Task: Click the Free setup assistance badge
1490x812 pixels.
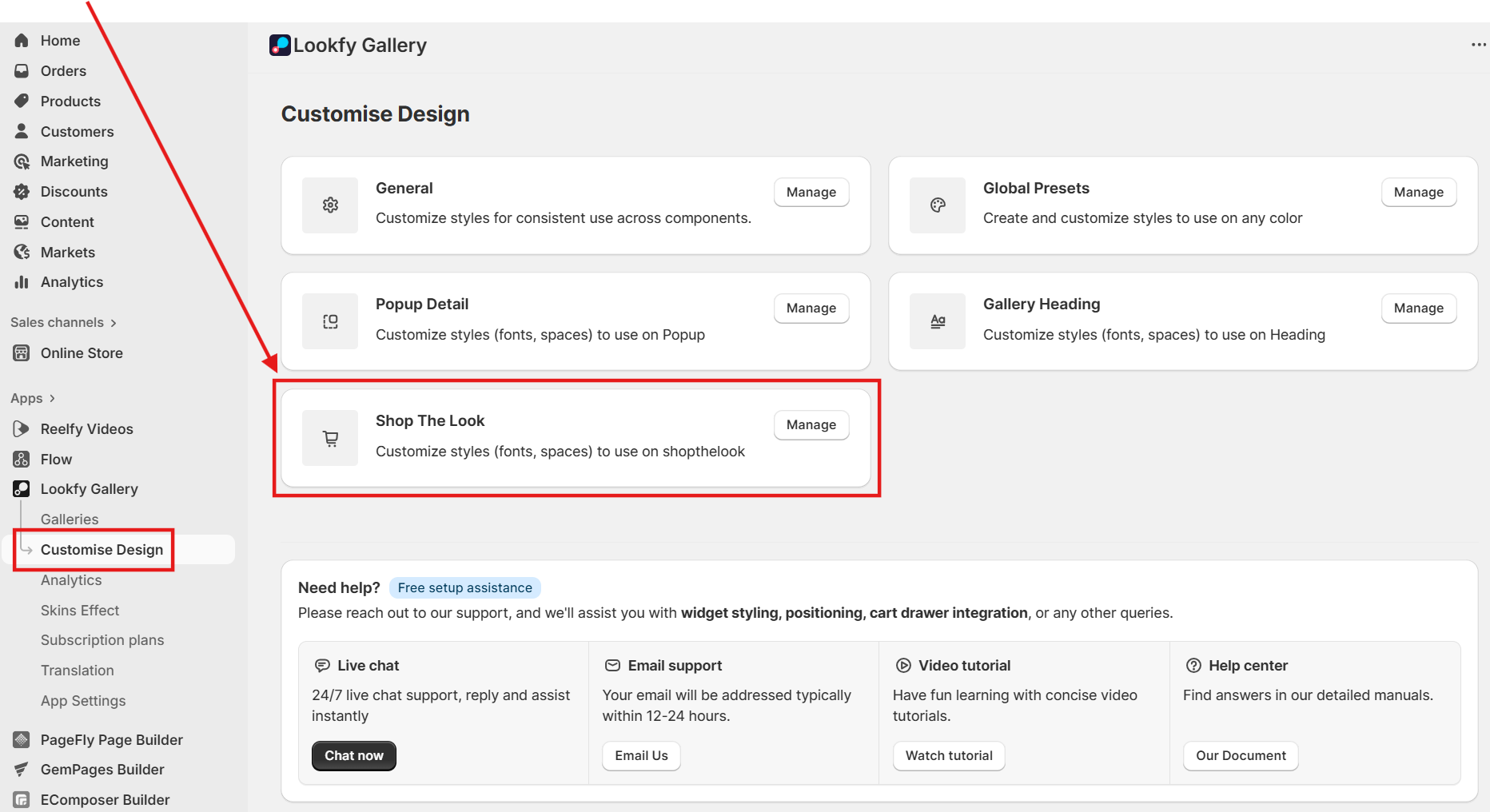Action: [x=464, y=588]
